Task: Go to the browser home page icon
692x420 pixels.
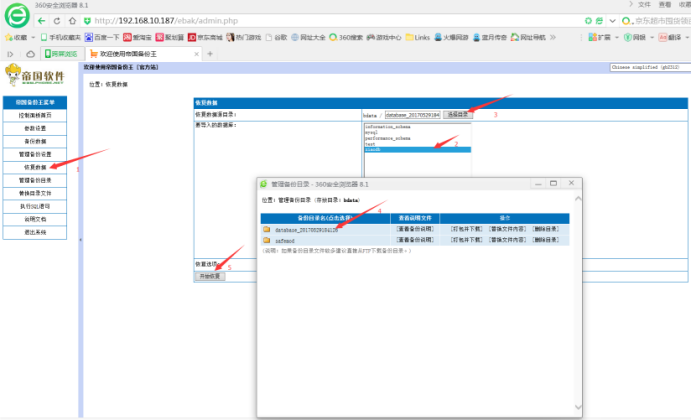Action: (72, 21)
